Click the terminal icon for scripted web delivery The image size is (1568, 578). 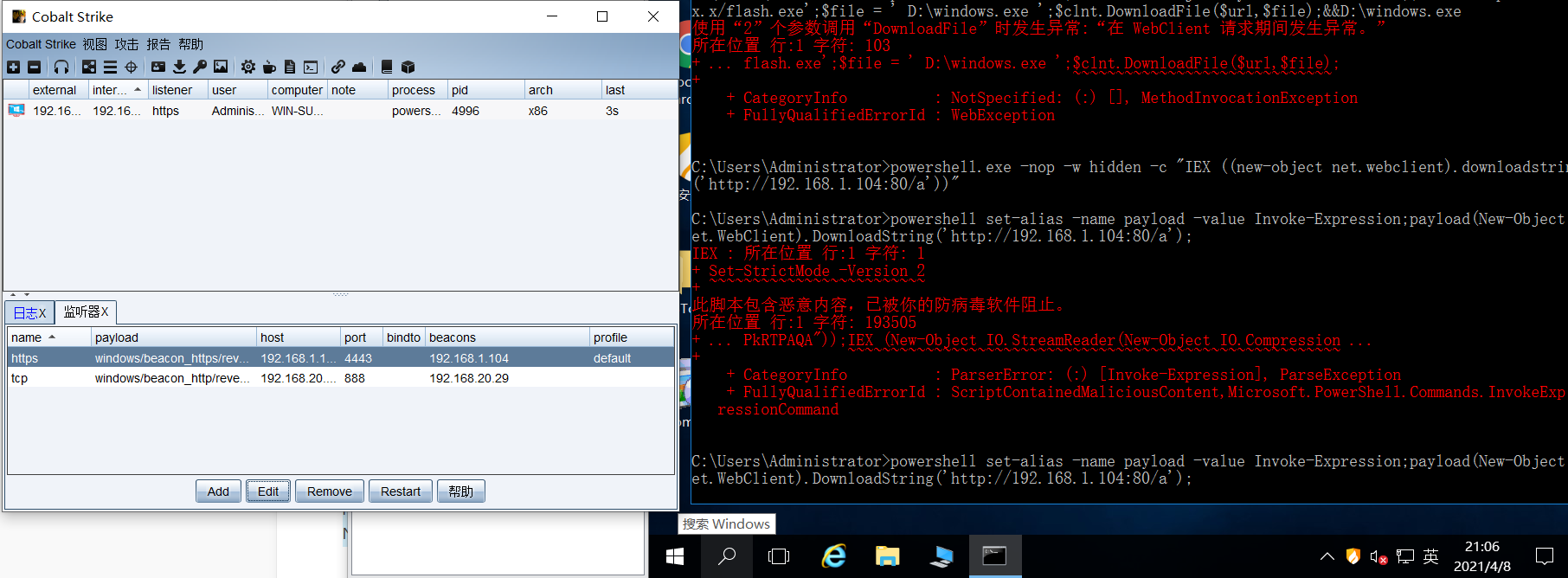click(311, 67)
